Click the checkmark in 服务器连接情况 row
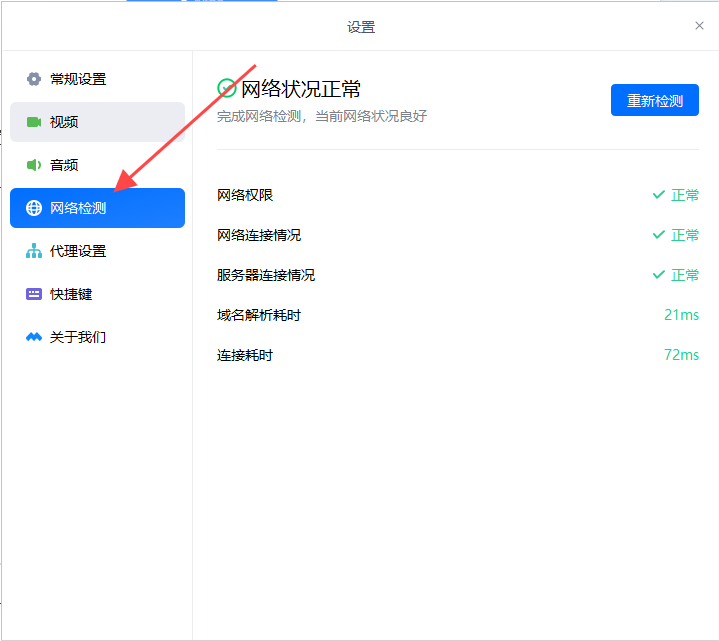Viewport: 719px width, 641px height. pyautogui.click(x=658, y=275)
